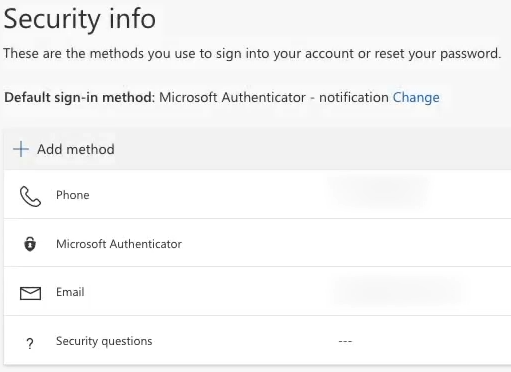Open the Security questions entry
The height and width of the screenshot is (372, 511).
[x=257, y=340]
